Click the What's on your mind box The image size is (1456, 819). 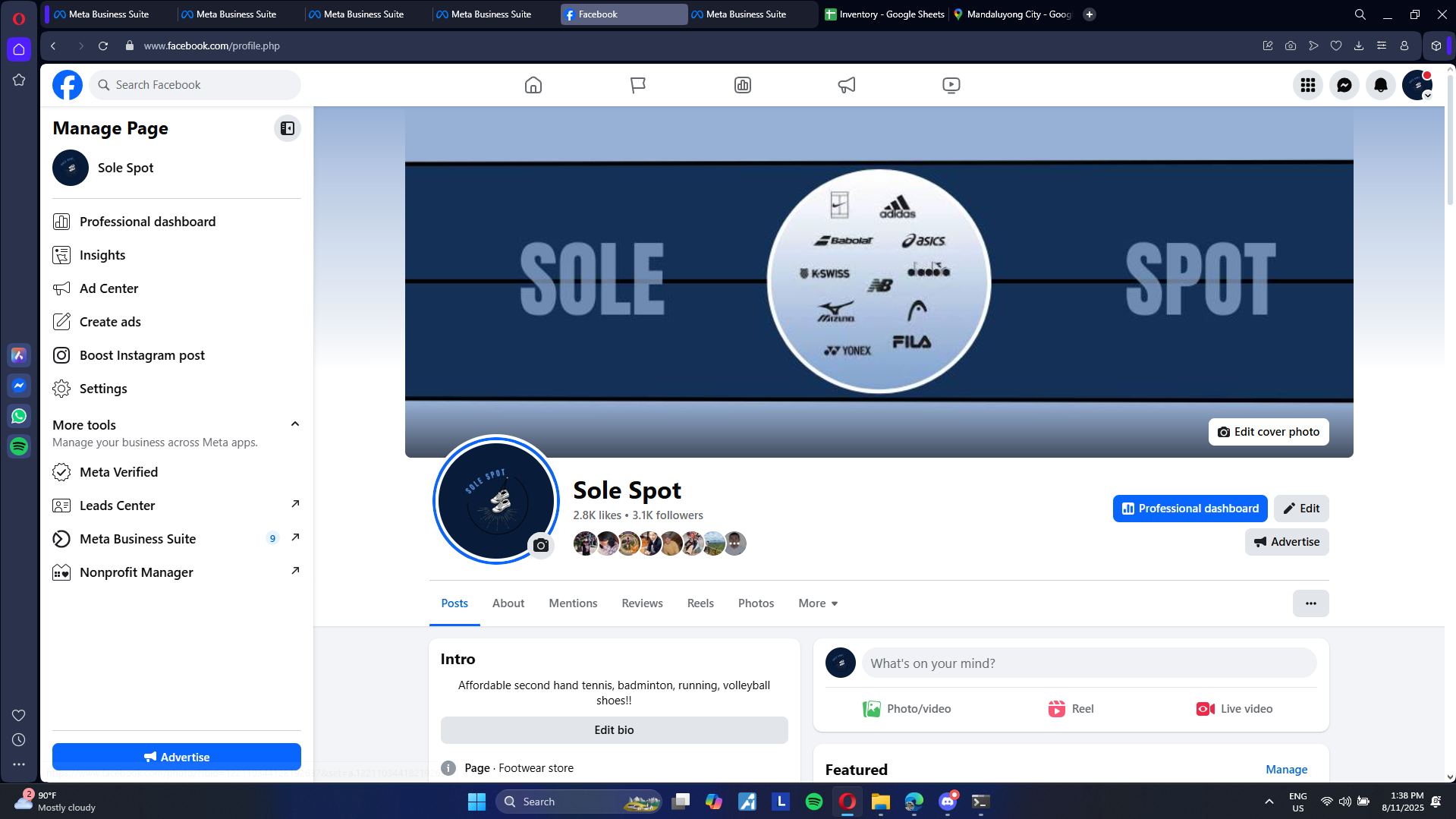[x=1090, y=663]
